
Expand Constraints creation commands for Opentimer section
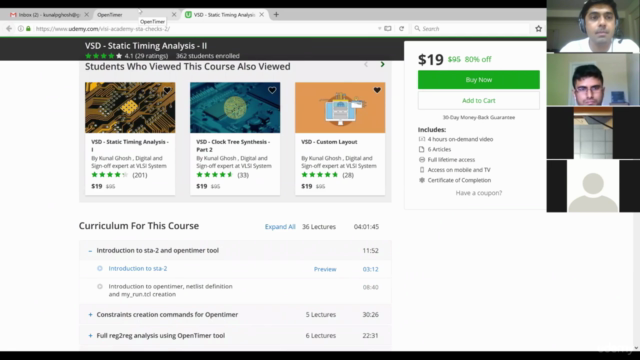pyautogui.click(x=90, y=315)
